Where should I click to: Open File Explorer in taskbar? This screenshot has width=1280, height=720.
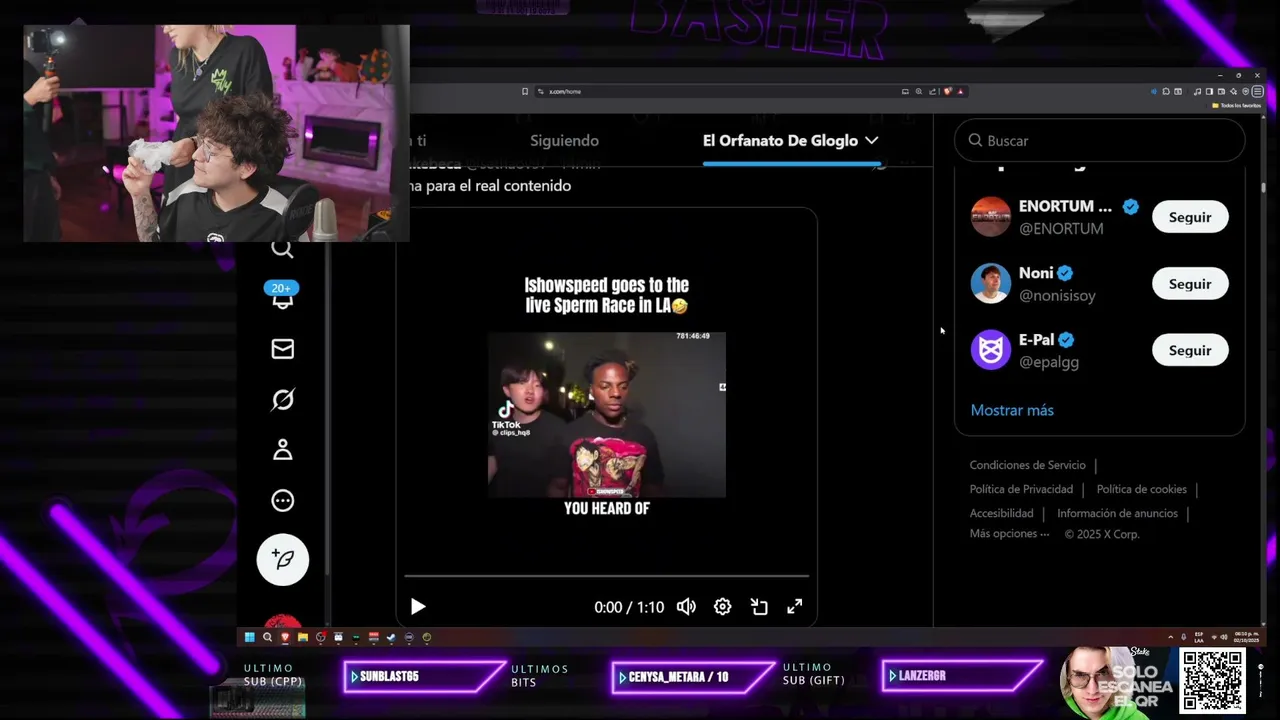click(303, 637)
